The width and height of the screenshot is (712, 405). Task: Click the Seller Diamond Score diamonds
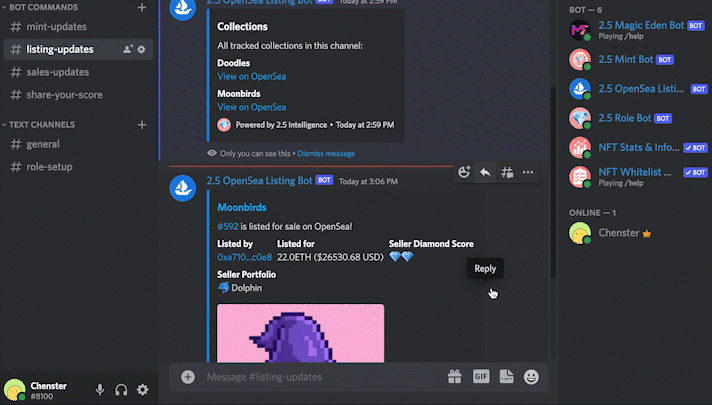coord(401,257)
